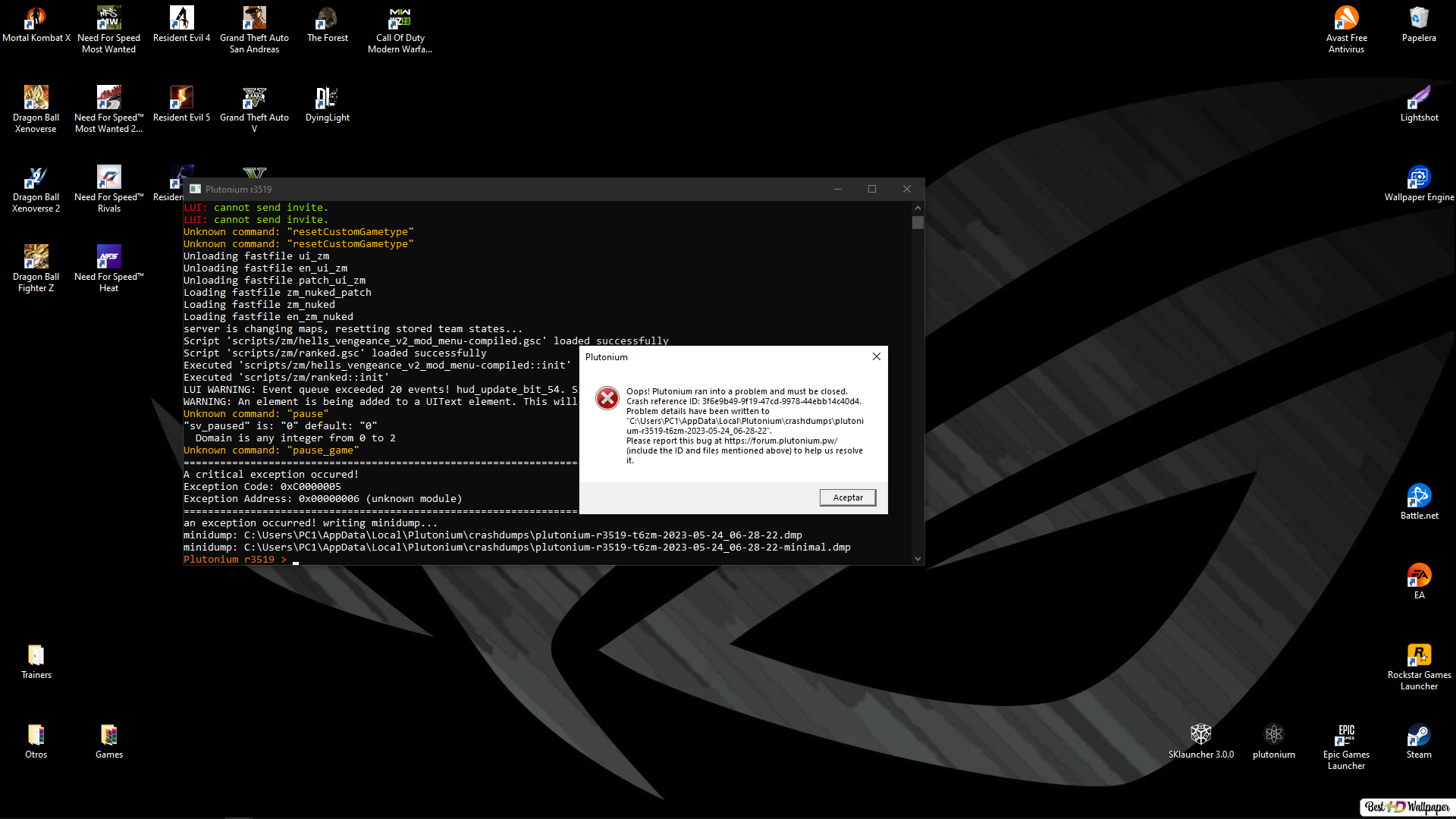Viewport: 1456px width, 819px height.
Task: Close the Plutonium error dialog
Action: 876,356
